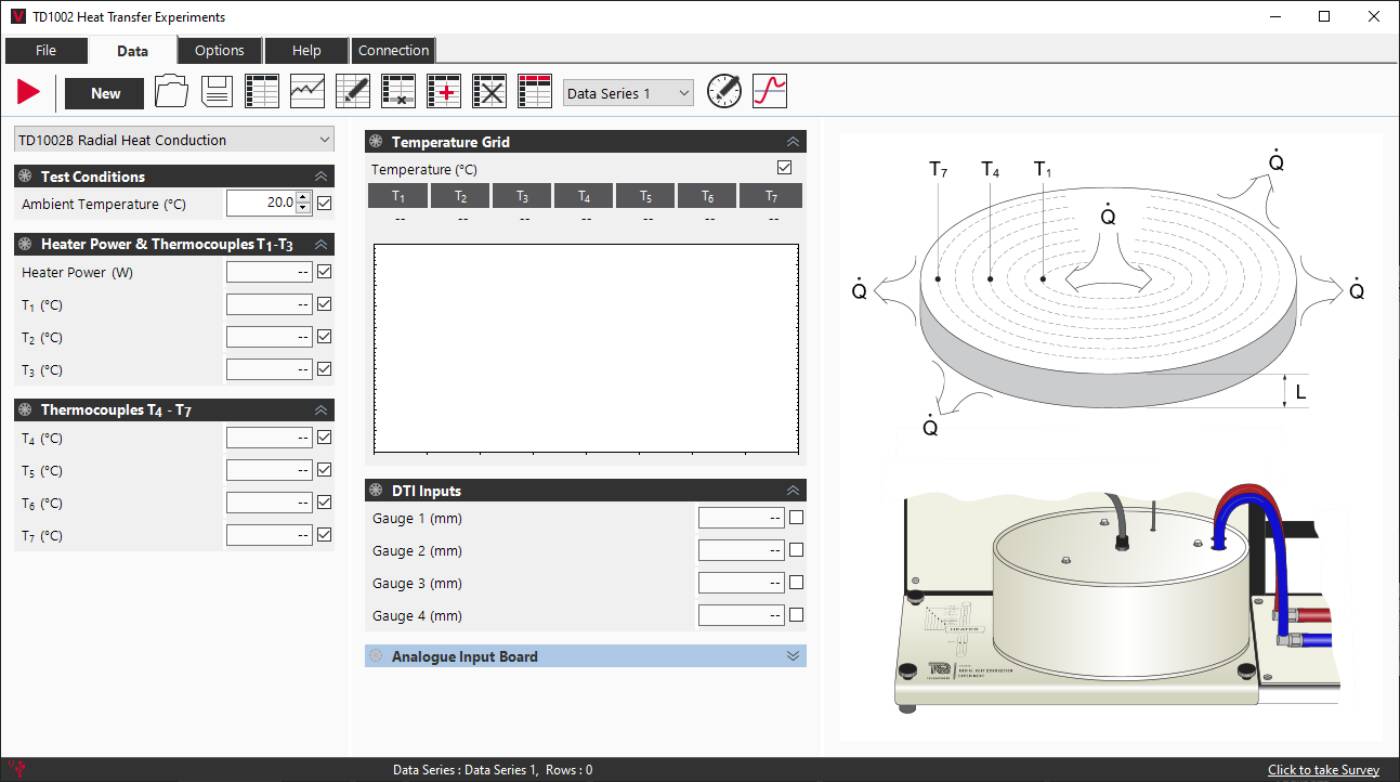Select the edit table pencil icon
This screenshot has height=782, width=1400.
[x=352, y=91]
